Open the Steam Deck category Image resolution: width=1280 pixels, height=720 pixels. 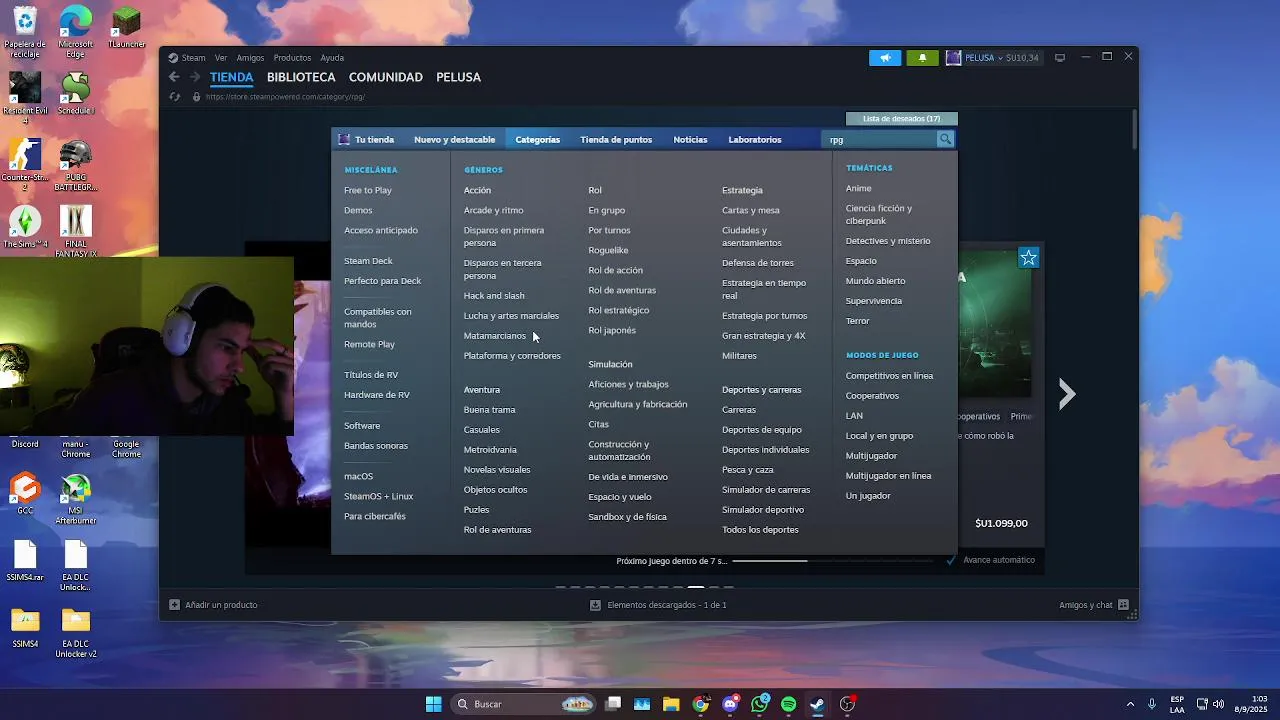point(368,261)
